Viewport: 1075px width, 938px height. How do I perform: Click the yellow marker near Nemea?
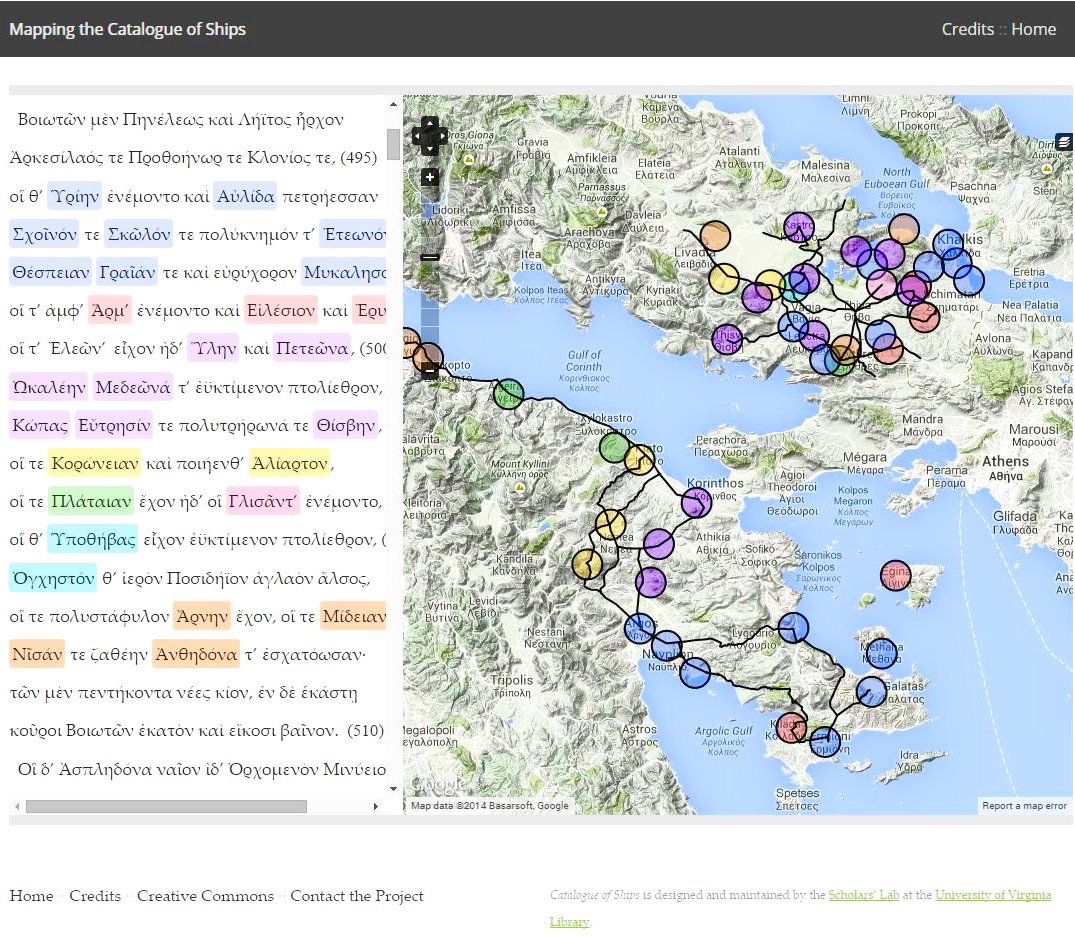tap(609, 525)
